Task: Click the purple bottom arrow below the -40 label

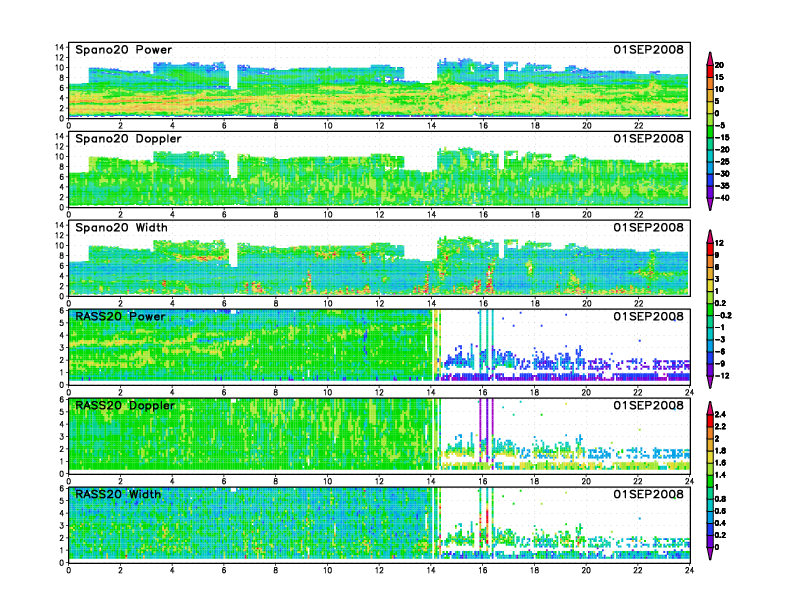Action: point(710,204)
